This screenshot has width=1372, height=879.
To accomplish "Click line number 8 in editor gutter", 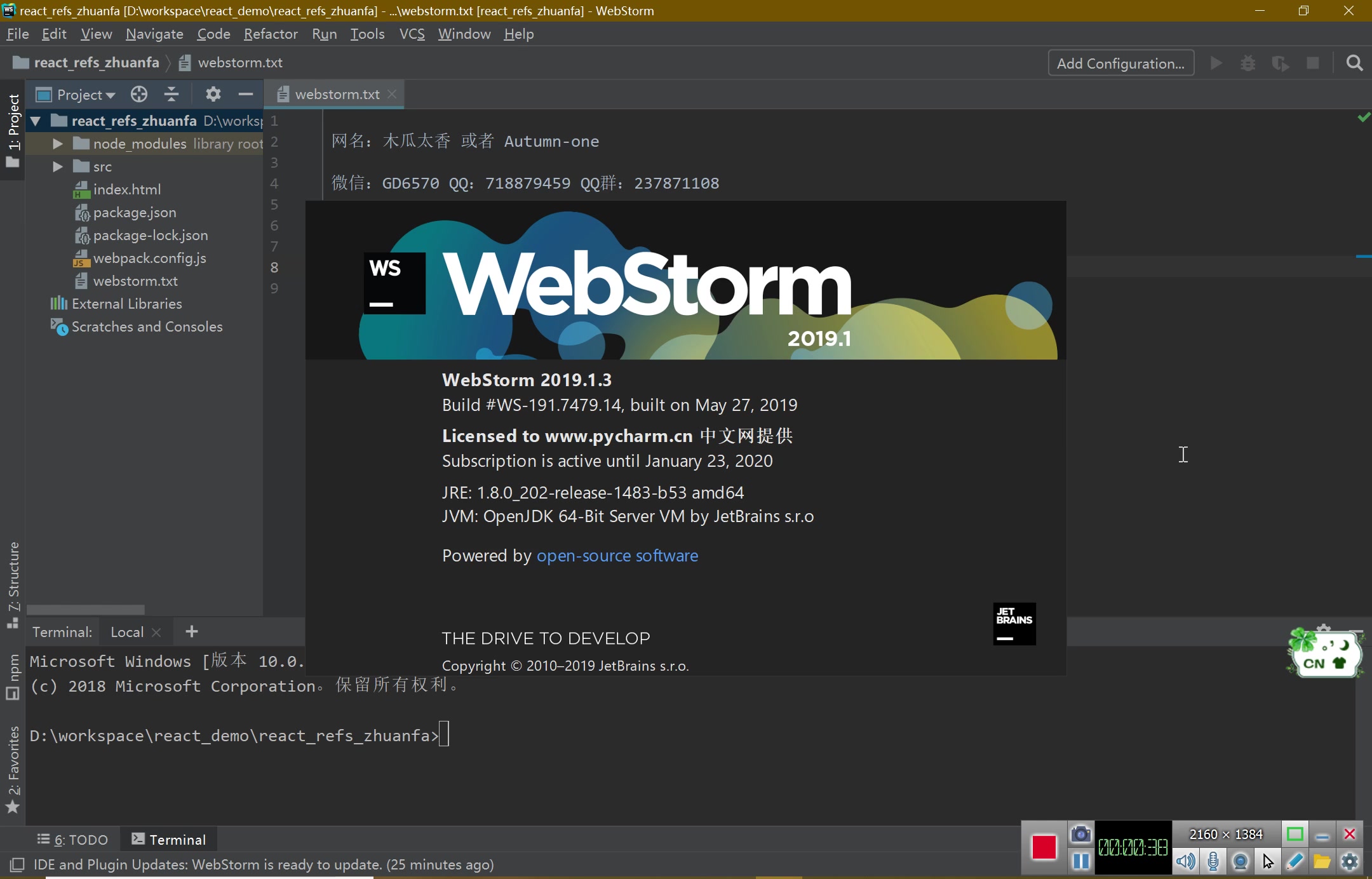I will pos(274,267).
